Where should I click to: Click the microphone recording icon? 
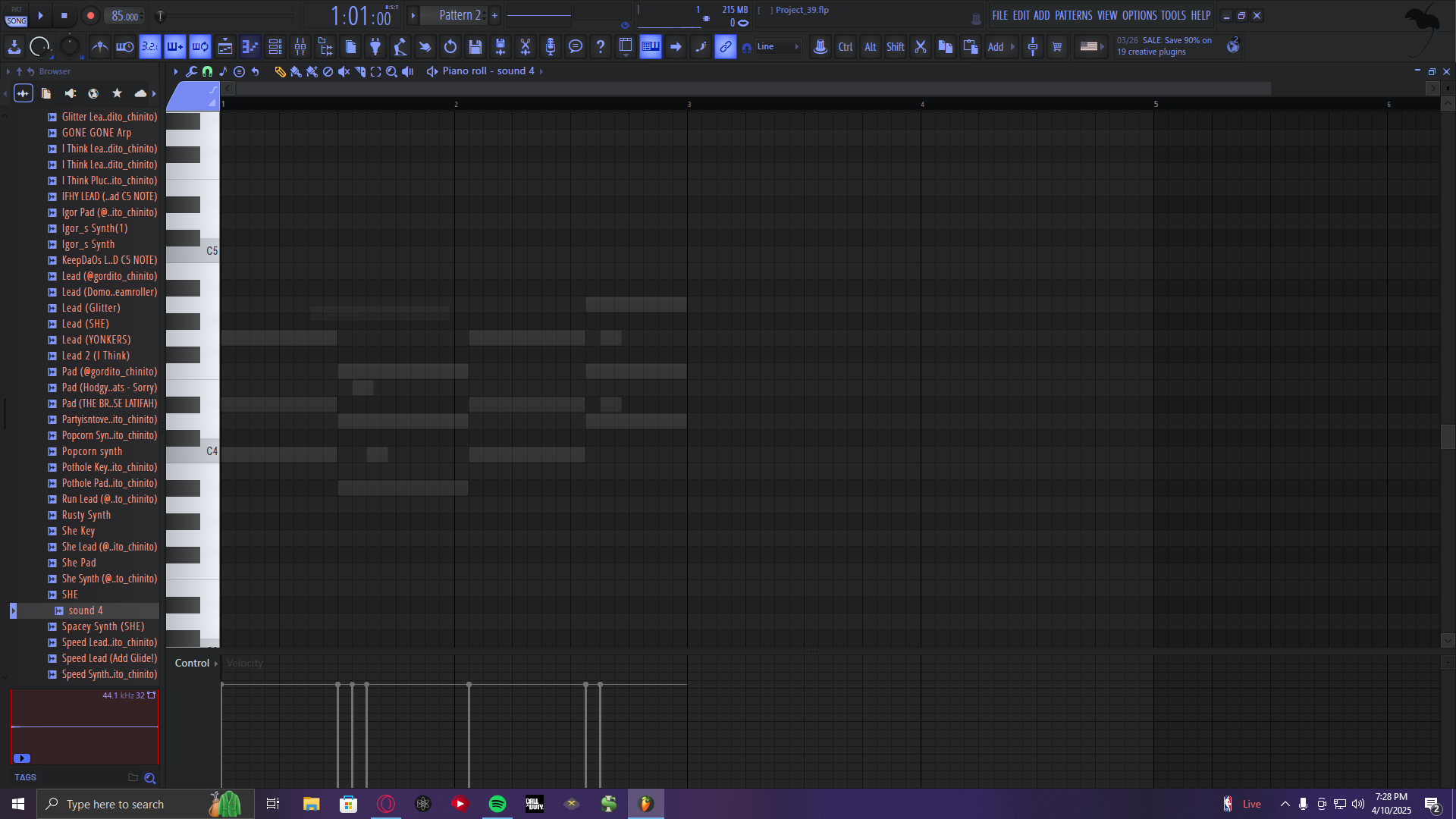click(x=551, y=47)
